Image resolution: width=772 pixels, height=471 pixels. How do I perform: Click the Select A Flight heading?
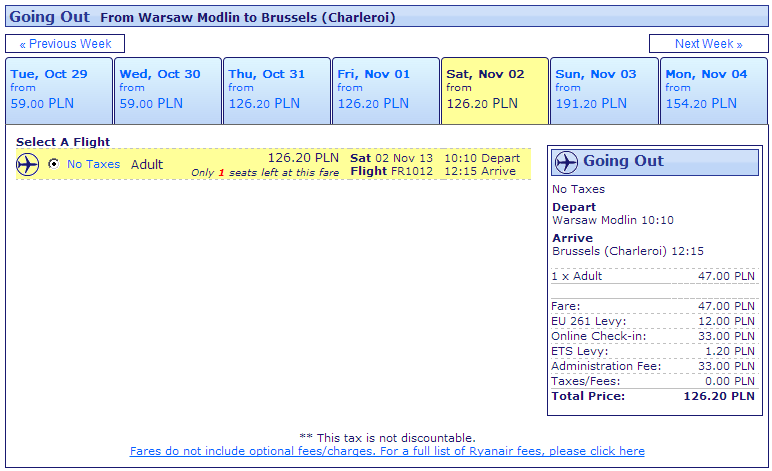[x=63, y=142]
